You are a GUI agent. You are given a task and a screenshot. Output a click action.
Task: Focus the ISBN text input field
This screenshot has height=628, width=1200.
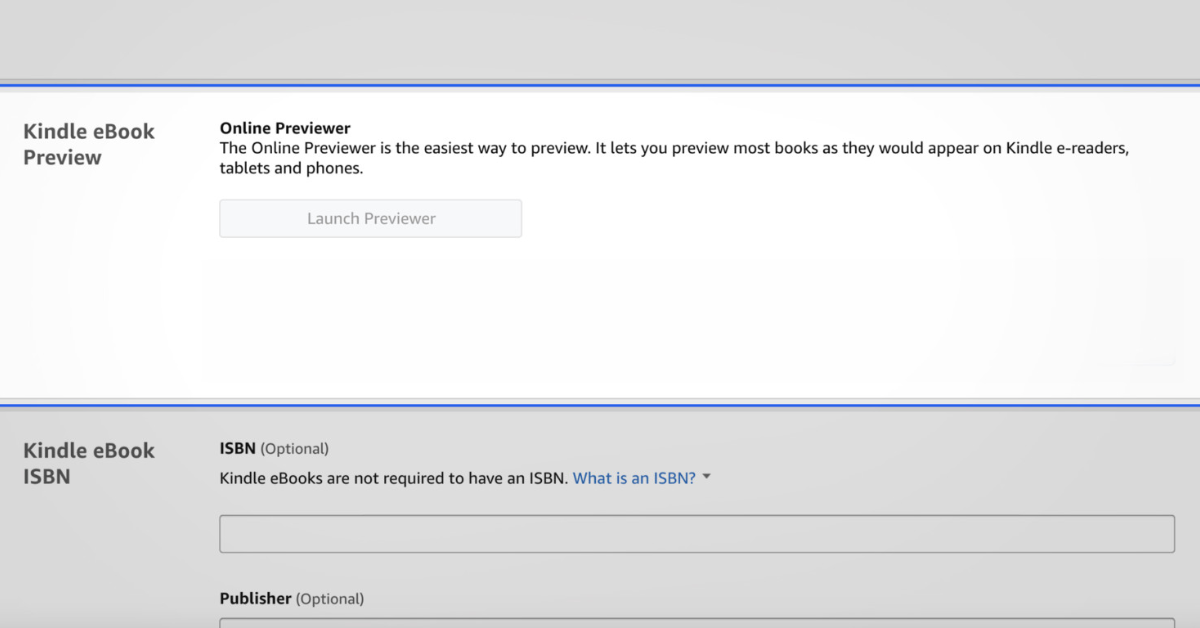click(696, 534)
